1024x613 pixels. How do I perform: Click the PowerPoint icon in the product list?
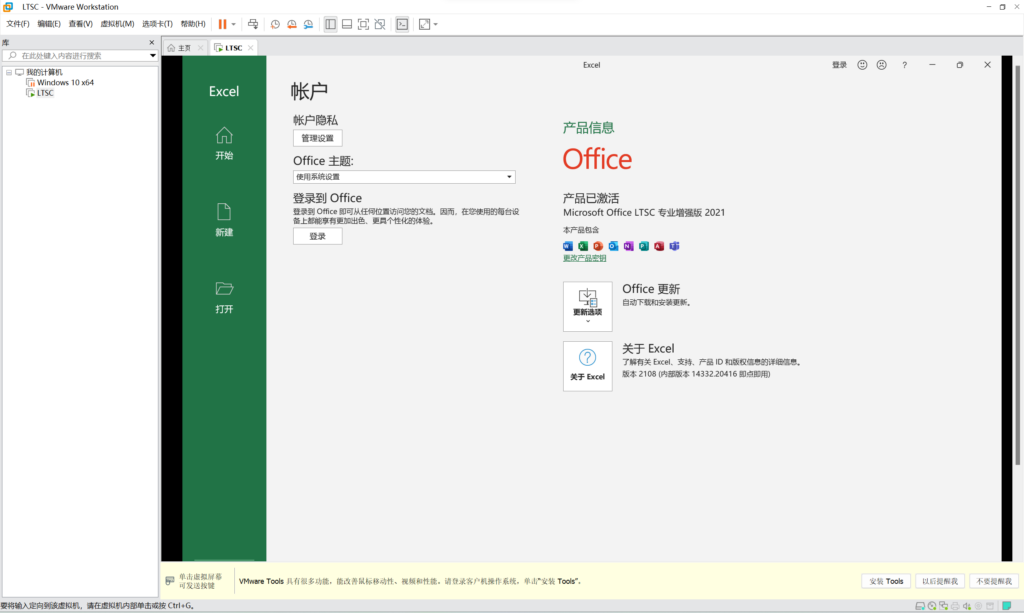(598, 246)
